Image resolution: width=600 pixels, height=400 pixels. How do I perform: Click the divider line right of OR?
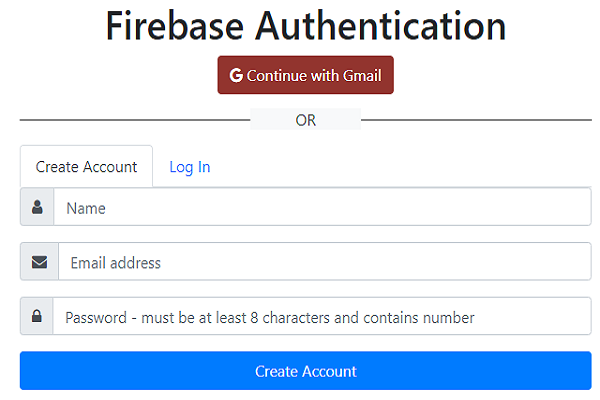(x=476, y=120)
